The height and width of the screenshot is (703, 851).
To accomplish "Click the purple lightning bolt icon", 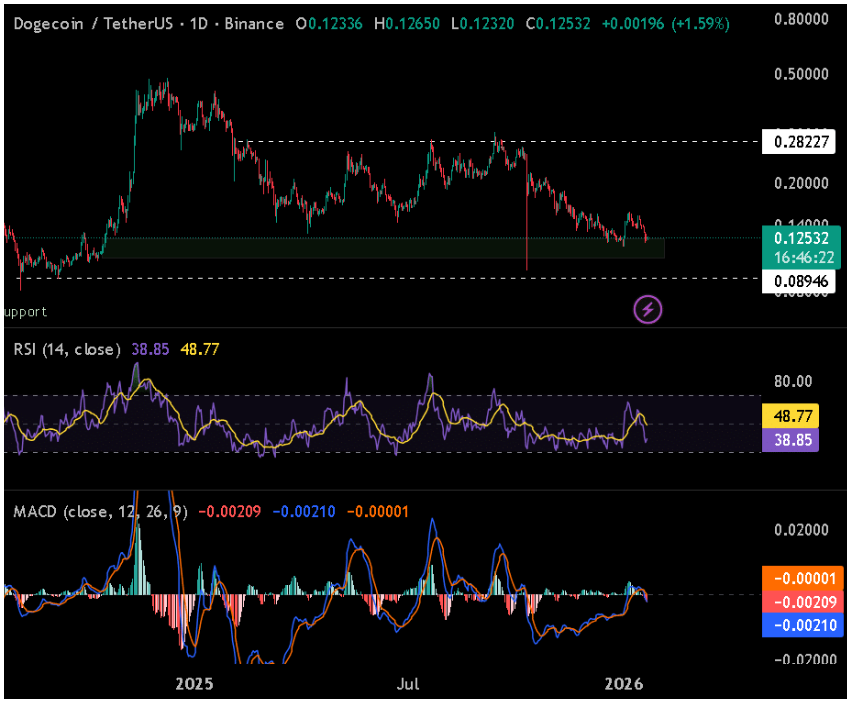I will pyautogui.click(x=648, y=309).
